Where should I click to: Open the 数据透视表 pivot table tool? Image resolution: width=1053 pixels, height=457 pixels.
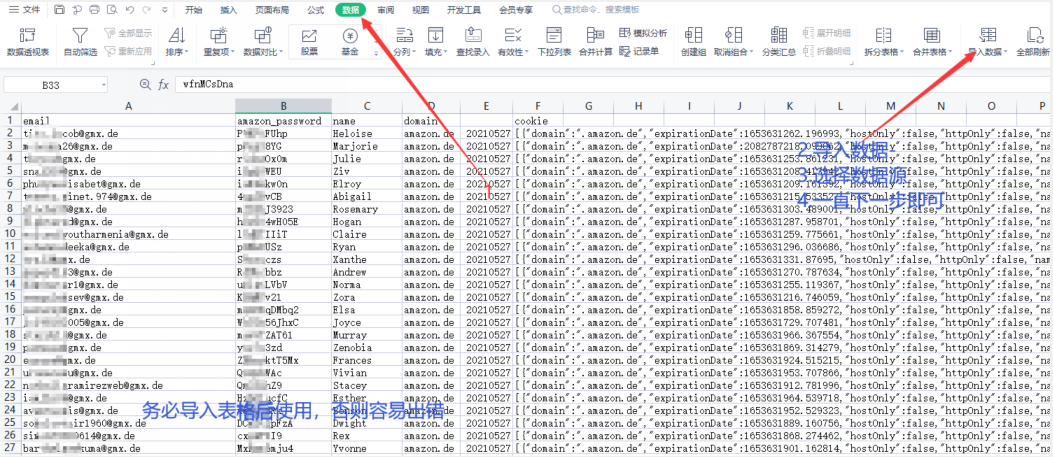point(27,41)
